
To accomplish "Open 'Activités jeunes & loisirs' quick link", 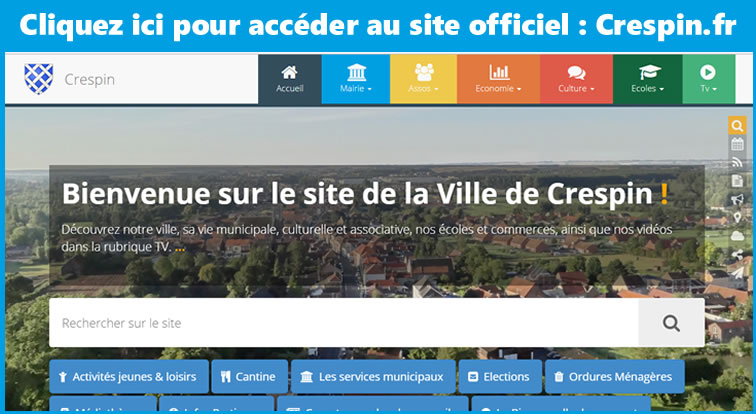I will (129, 376).
